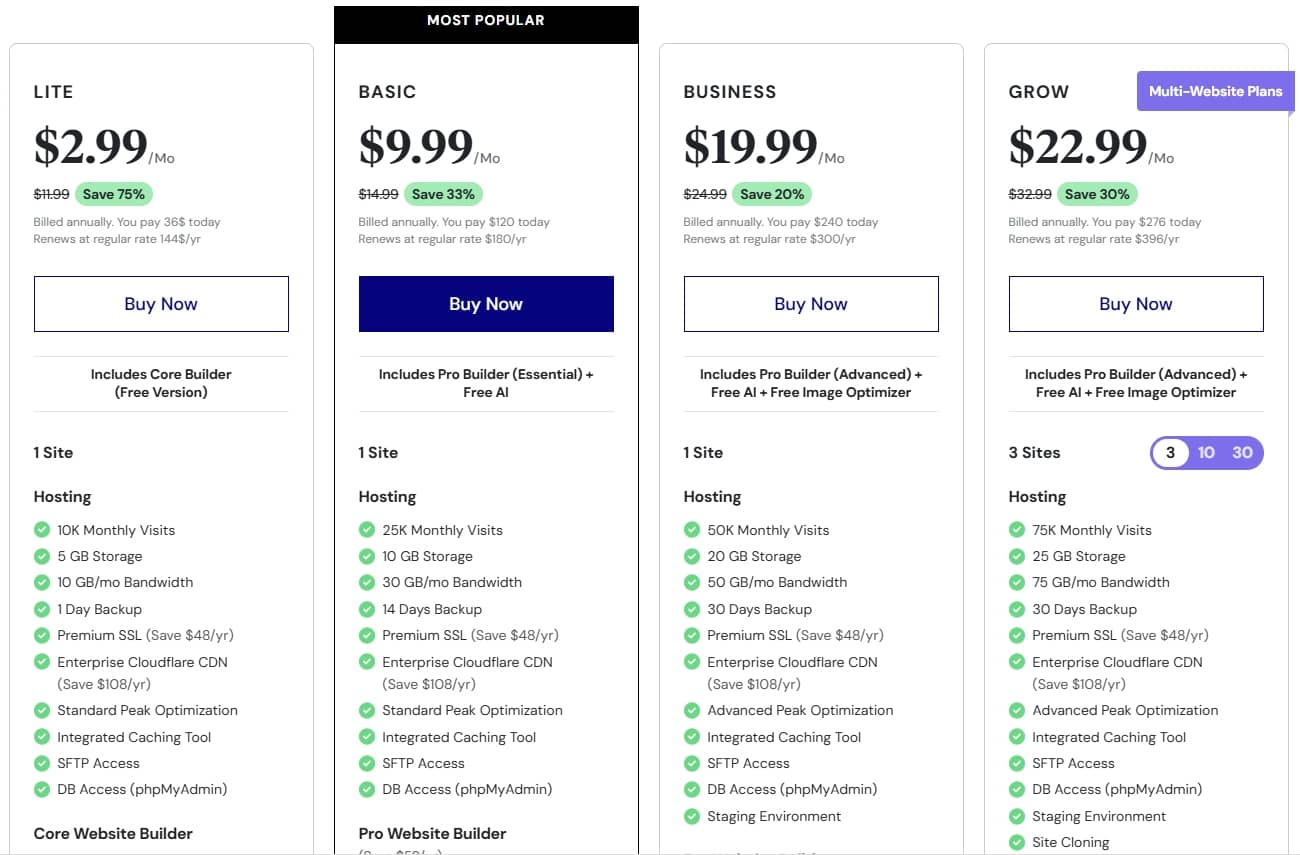The height and width of the screenshot is (855, 1300).
Task: Click checkmark icon beside 10K Monthly Visits
Action: pyautogui.click(x=42, y=530)
